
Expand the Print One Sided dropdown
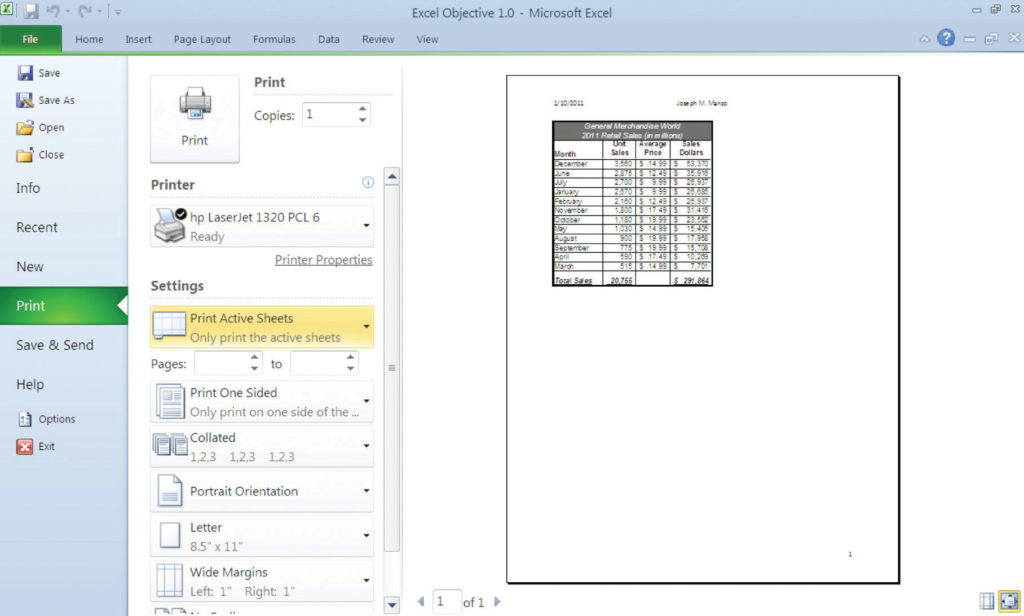262,402
